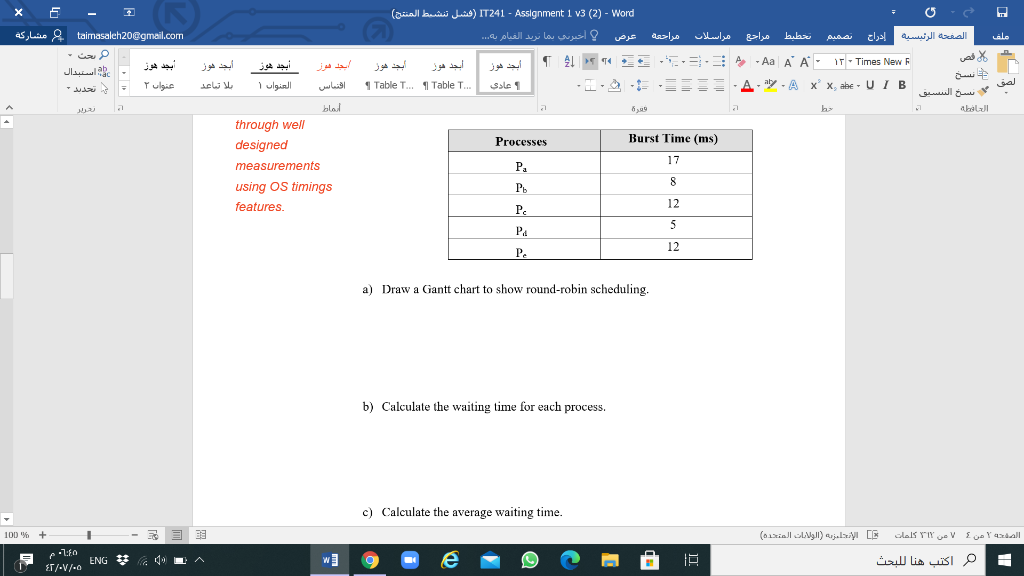Viewport: 1024px width, 576px height.
Task: Open WhatsApp from the taskbar
Action: [530, 561]
